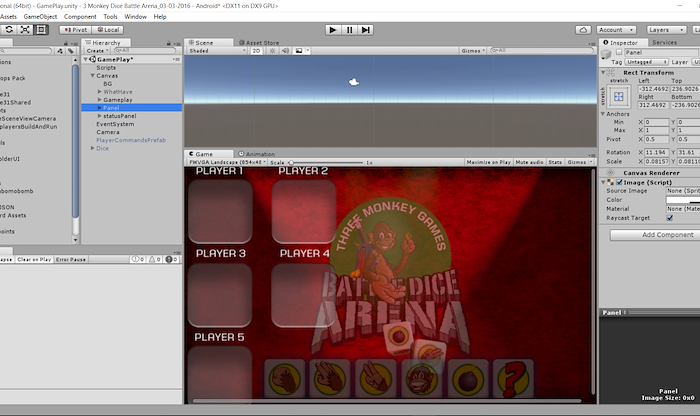Click the Bomb dice button

point(467,379)
